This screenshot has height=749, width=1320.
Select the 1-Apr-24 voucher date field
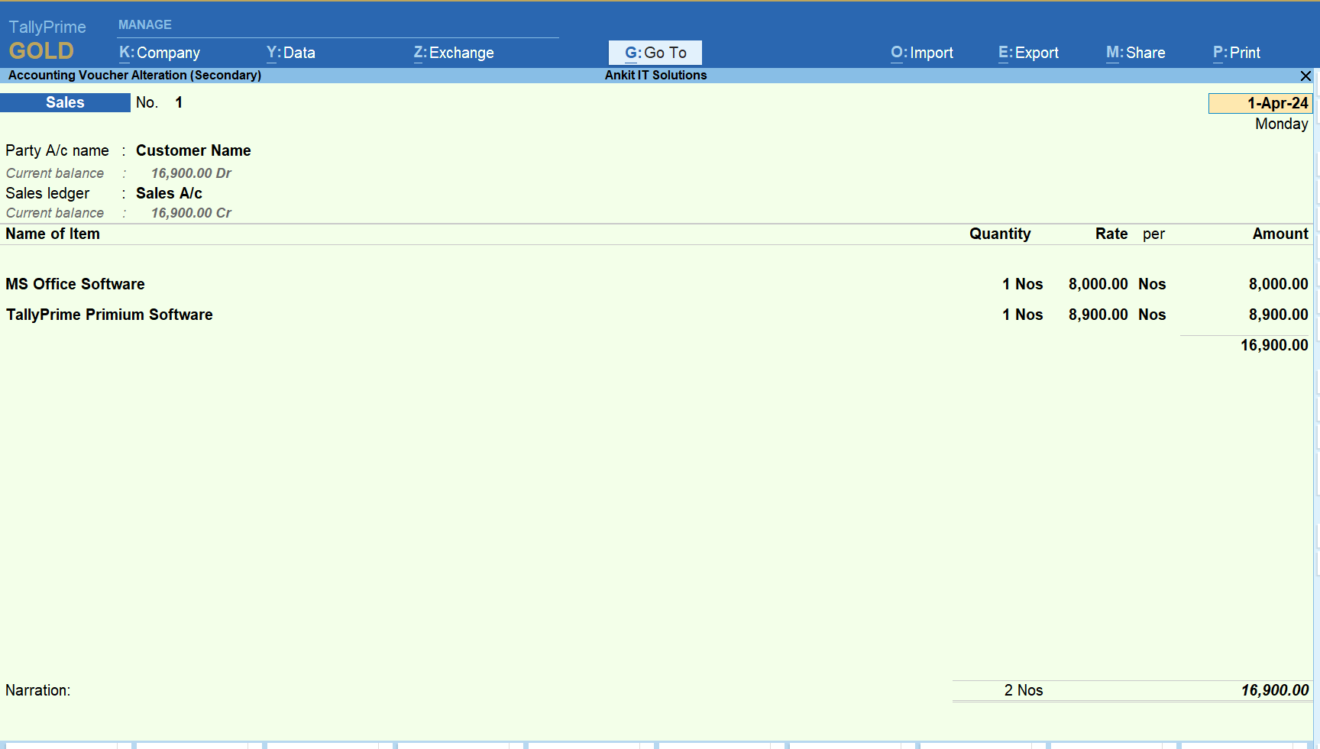(x=1260, y=103)
